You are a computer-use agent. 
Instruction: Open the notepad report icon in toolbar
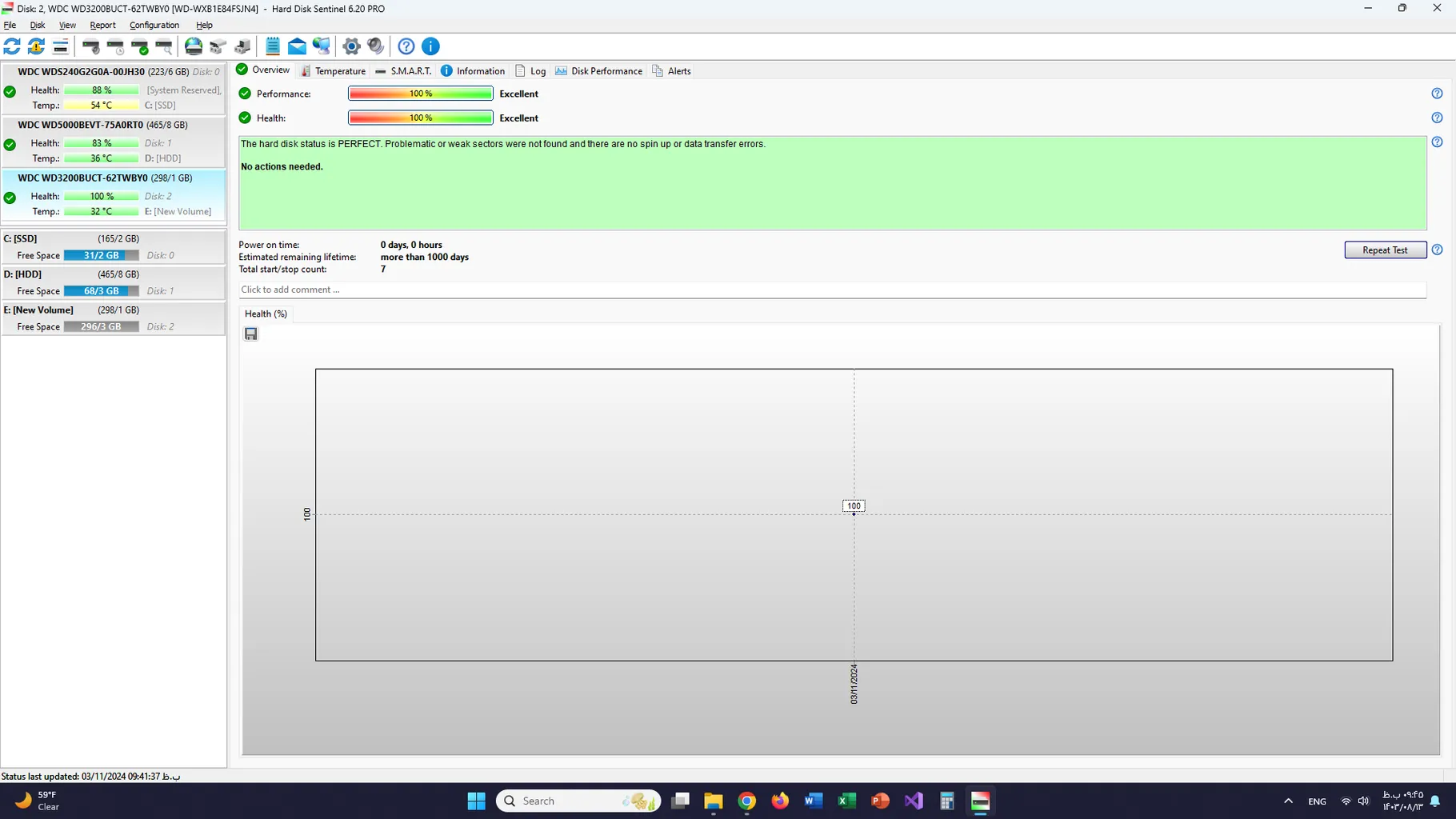(x=273, y=46)
